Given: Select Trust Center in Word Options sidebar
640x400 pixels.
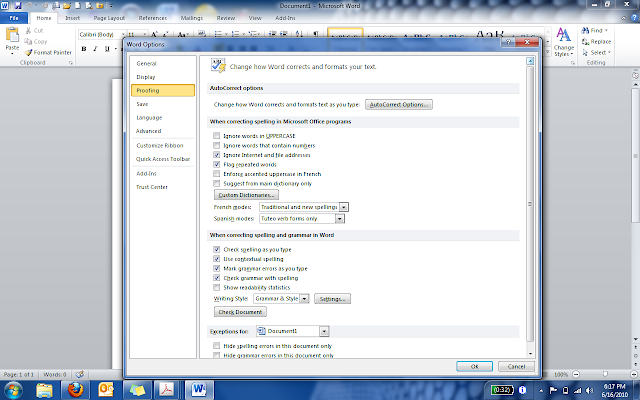Looking at the screenshot, I should (163, 187).
